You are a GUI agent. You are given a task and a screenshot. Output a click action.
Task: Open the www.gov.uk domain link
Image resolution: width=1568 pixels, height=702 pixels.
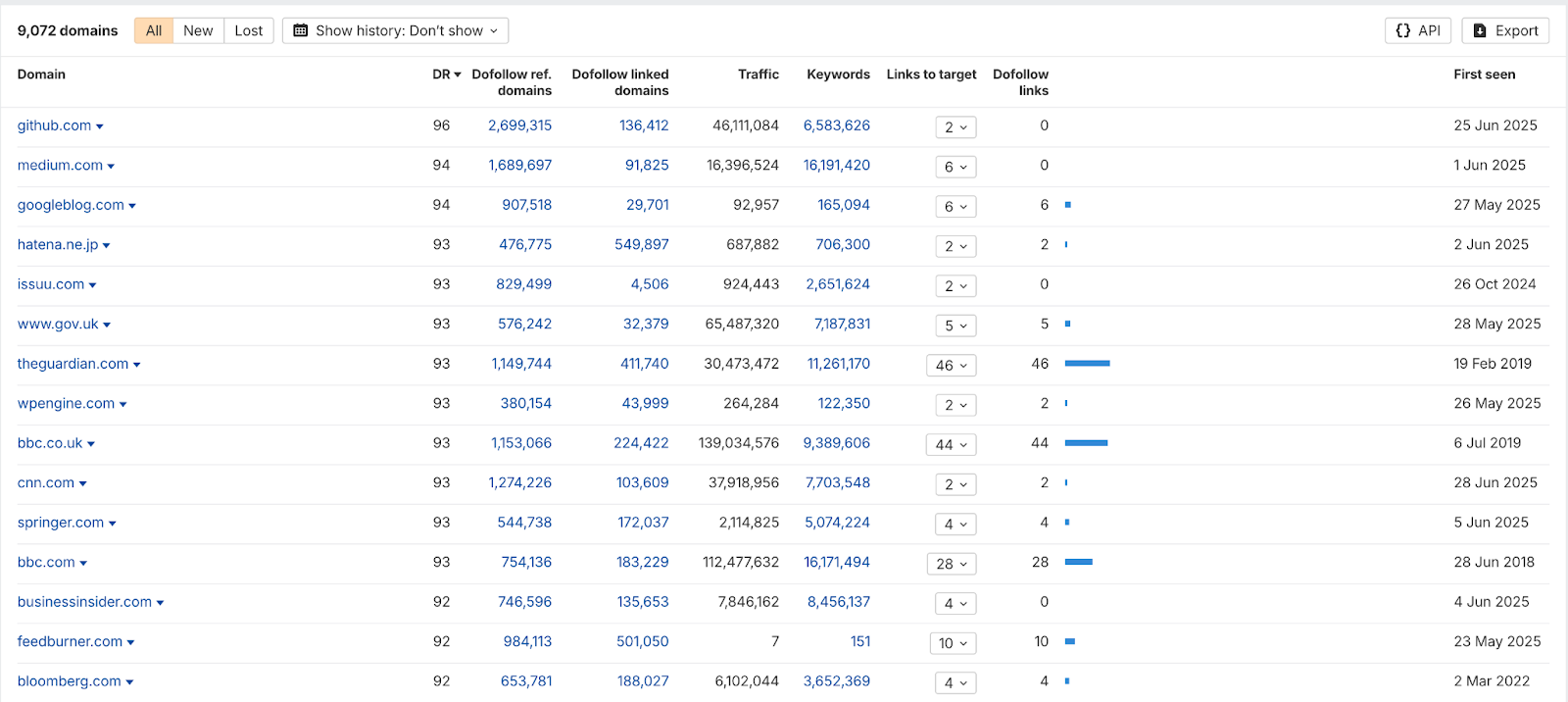[x=58, y=325]
